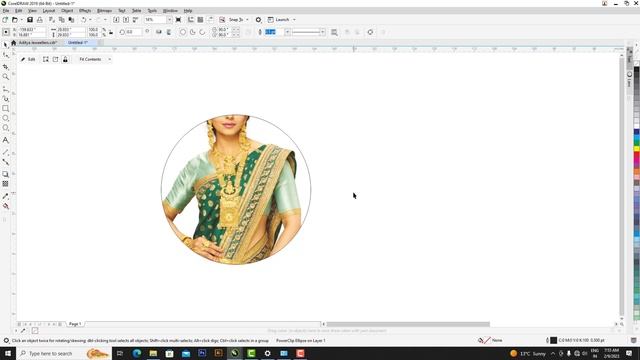
Task: Click Extract PowerClip contents icon
Action: point(56,59)
